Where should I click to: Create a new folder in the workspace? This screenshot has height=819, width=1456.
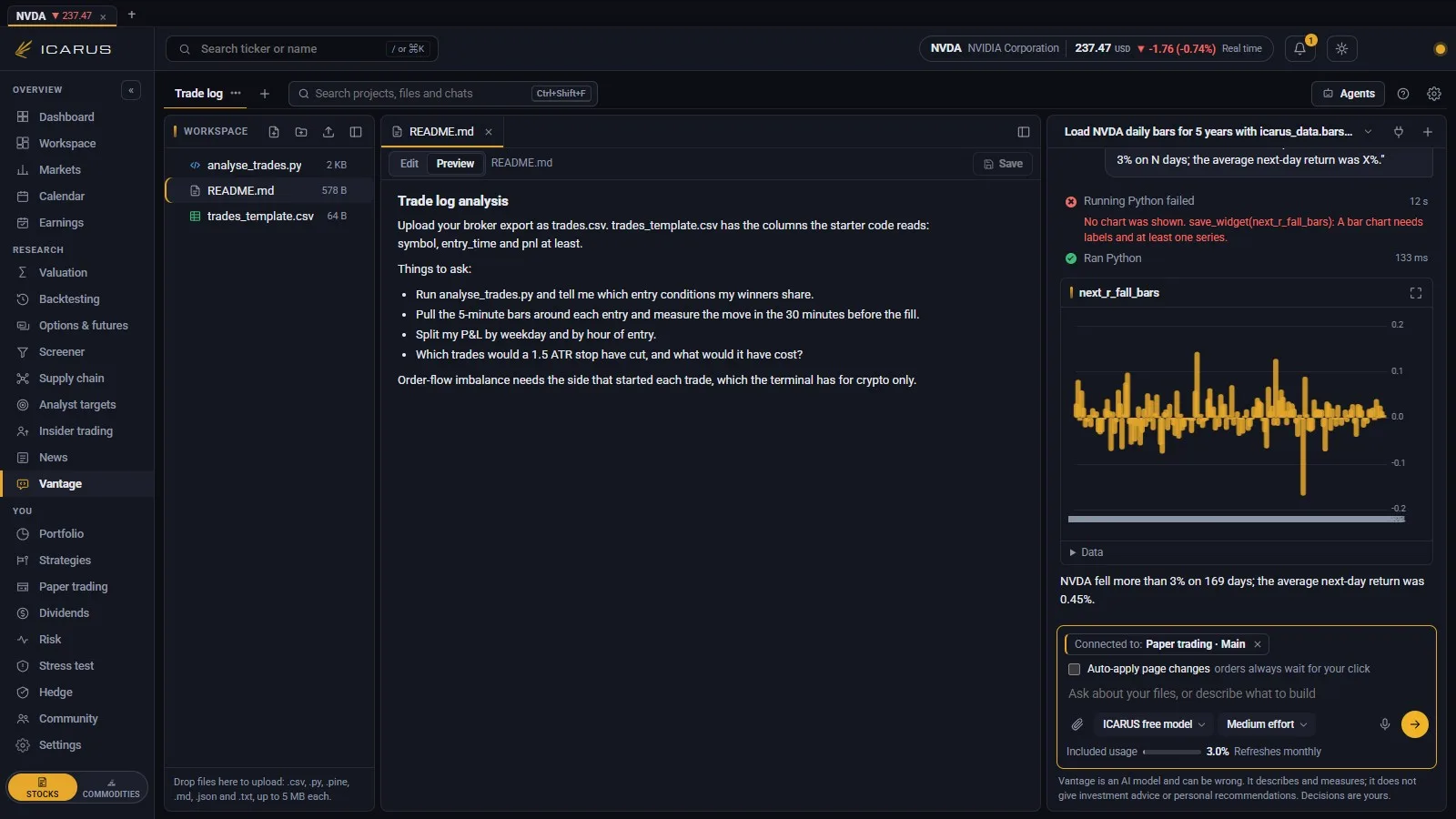(301, 132)
